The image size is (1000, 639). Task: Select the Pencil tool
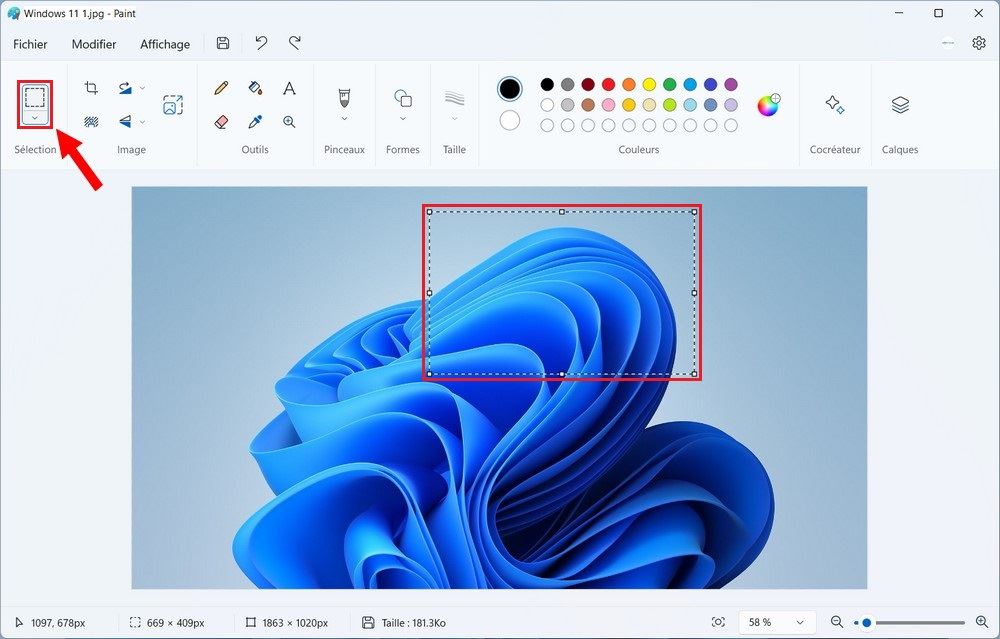click(x=222, y=88)
